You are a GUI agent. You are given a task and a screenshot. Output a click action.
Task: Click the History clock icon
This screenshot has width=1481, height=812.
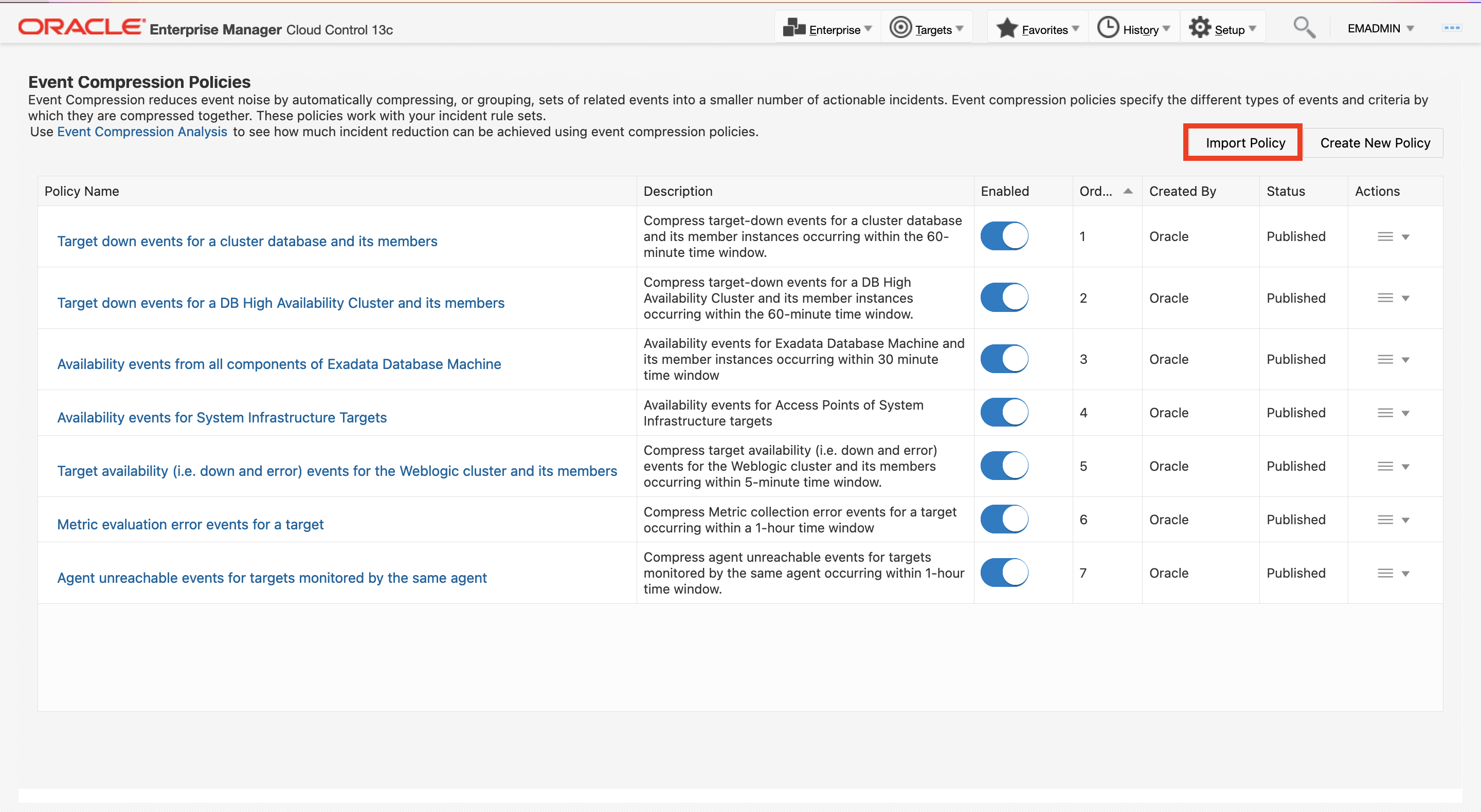(x=1107, y=28)
